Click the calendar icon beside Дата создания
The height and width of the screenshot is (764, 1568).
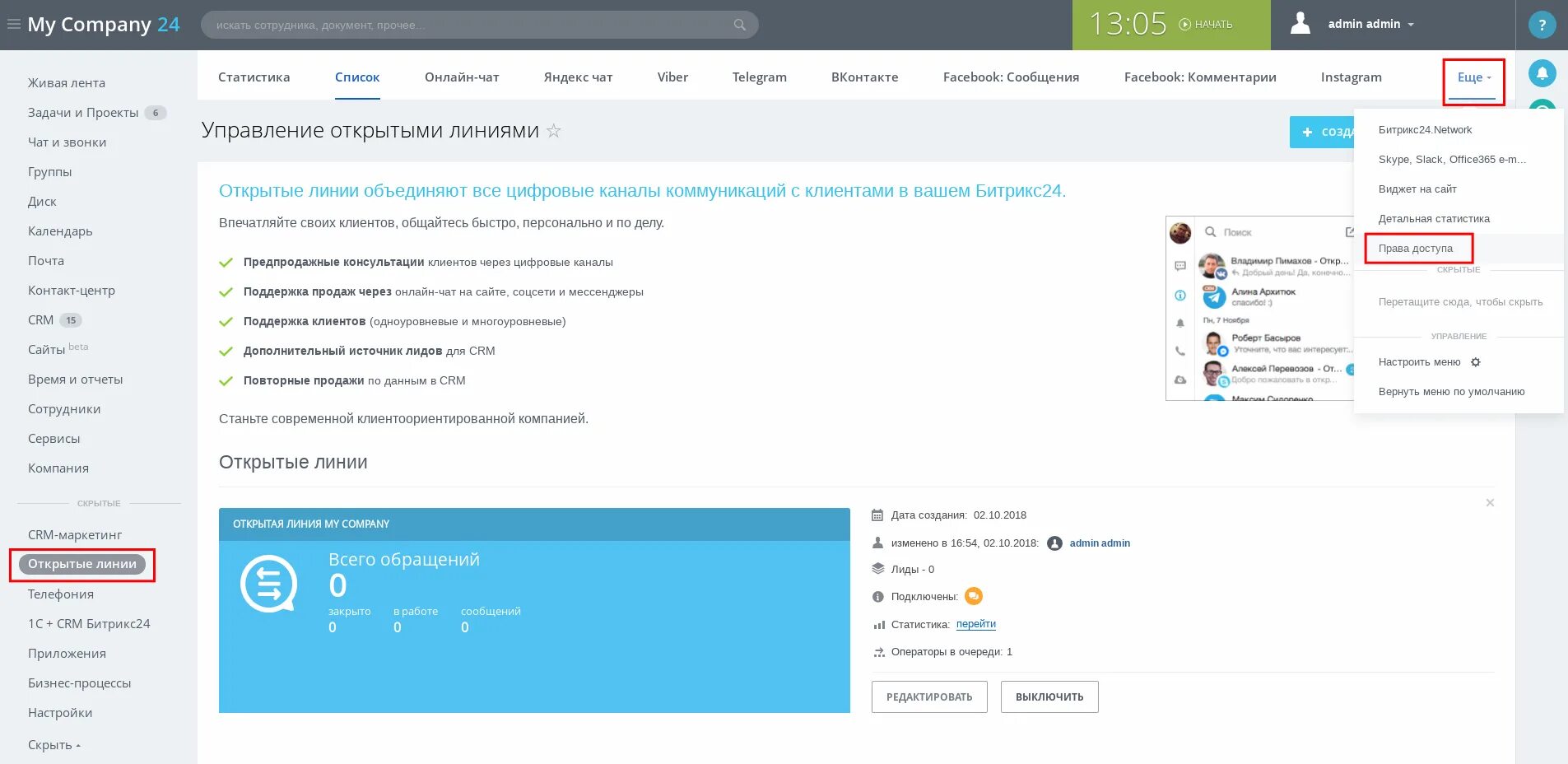(x=877, y=515)
